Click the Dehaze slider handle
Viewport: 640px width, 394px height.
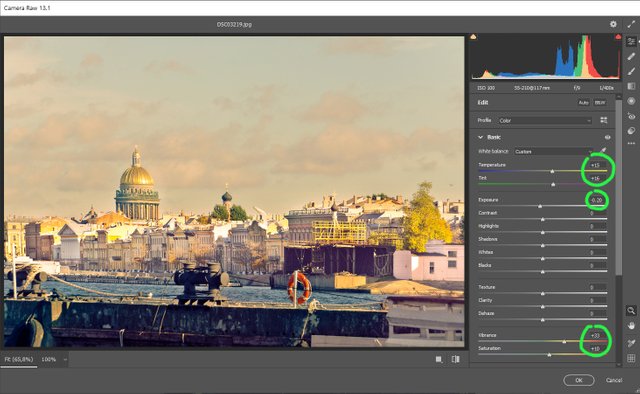pyautogui.click(x=542, y=320)
